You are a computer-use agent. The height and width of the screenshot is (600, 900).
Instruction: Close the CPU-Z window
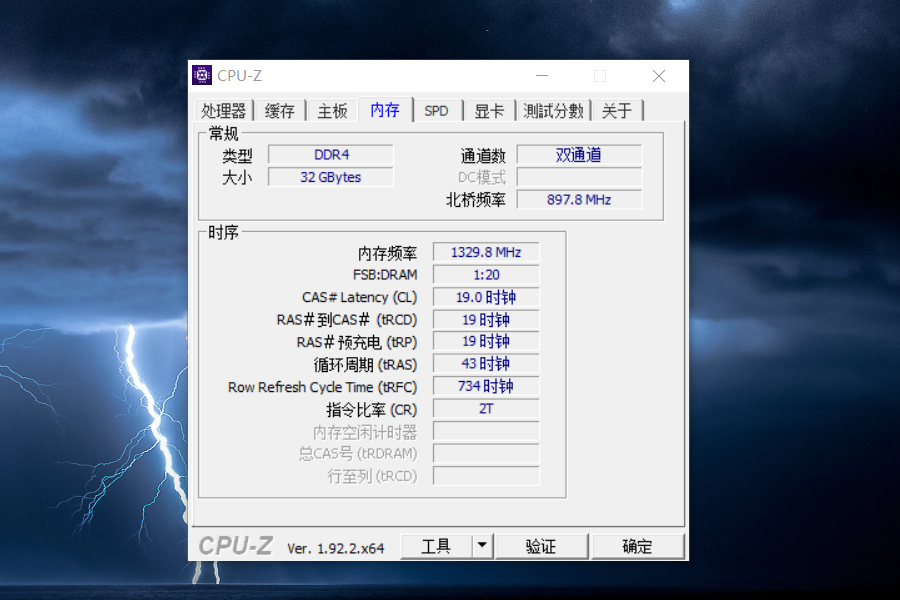pyautogui.click(x=659, y=76)
